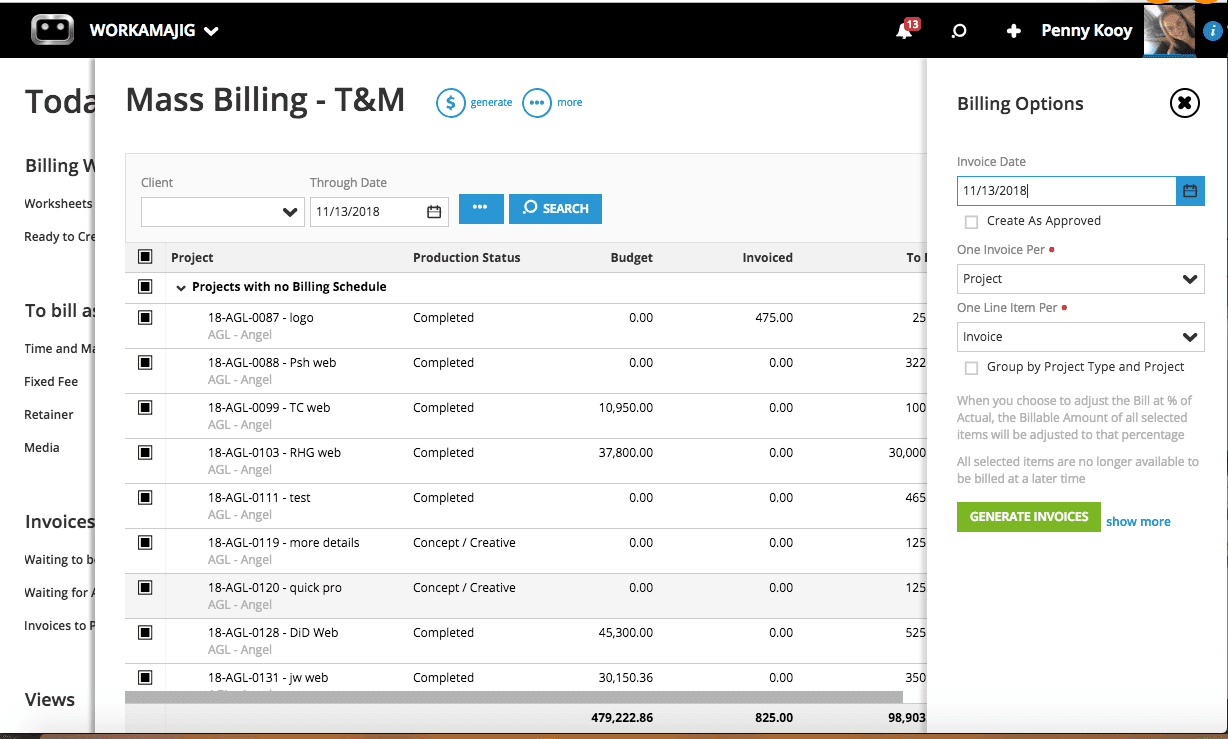1228x739 pixels.
Task: Click the 479,222.86 budget total
Action: [621, 718]
